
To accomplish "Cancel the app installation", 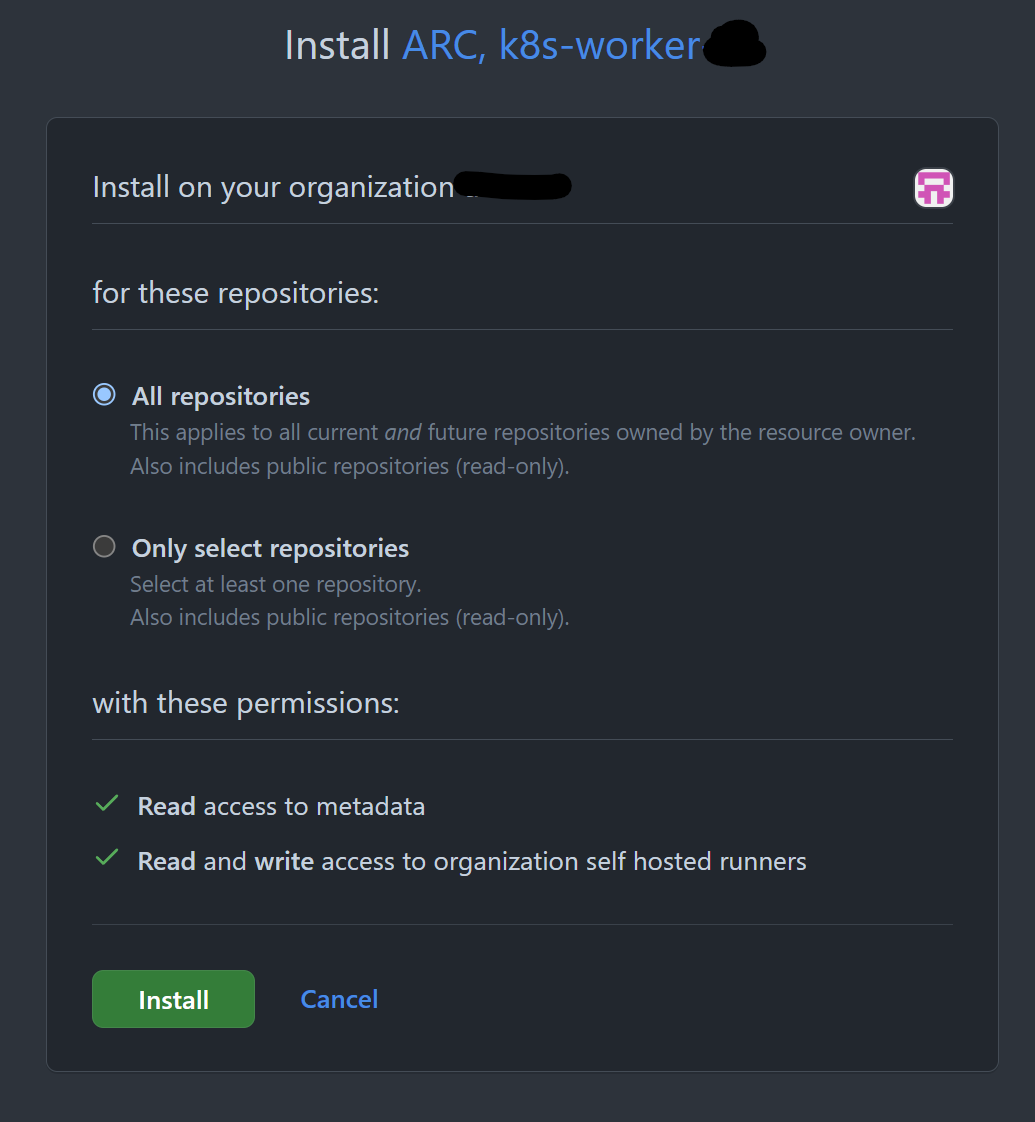I will [x=339, y=999].
